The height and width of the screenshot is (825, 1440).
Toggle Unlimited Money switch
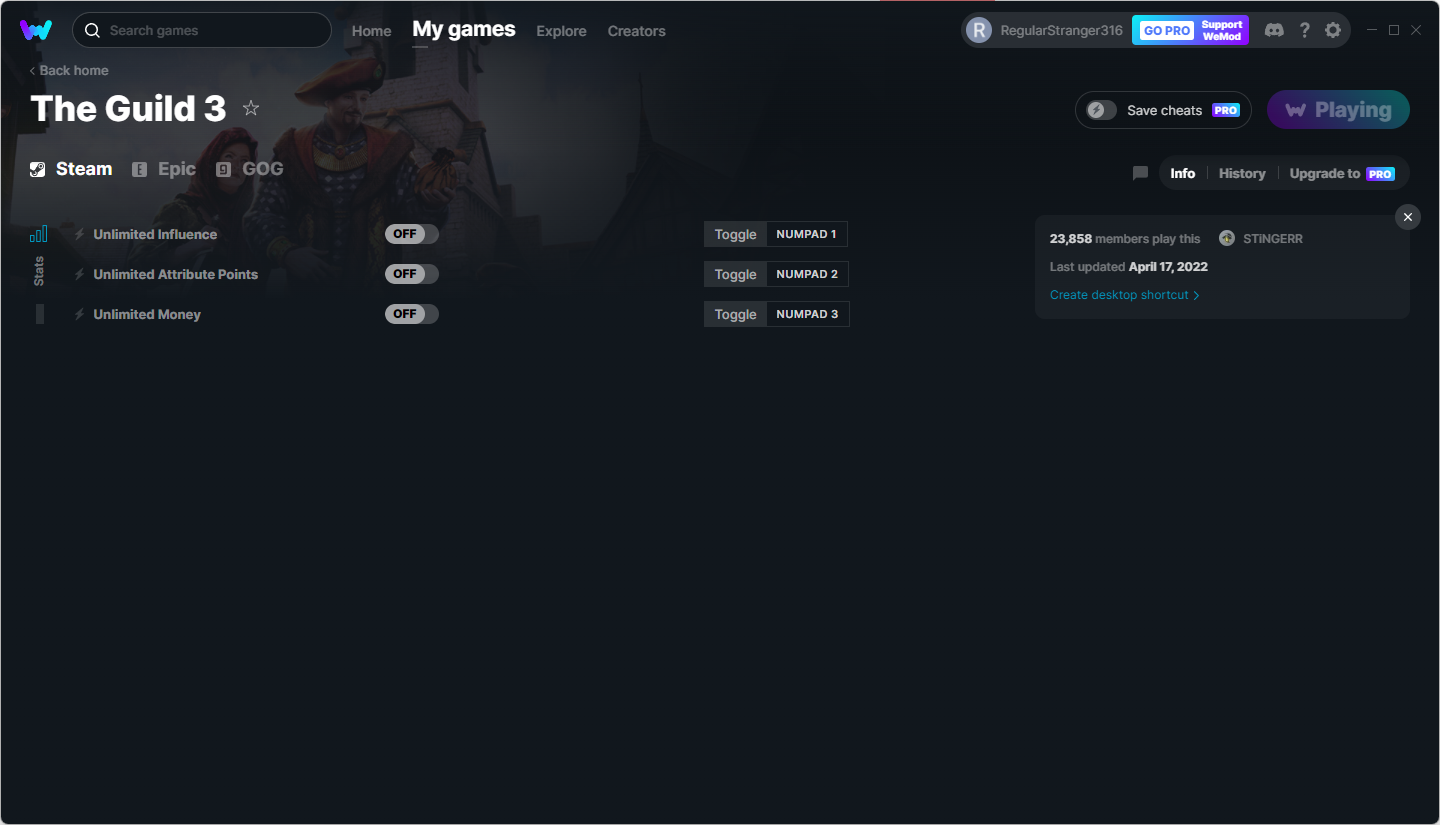pos(412,314)
